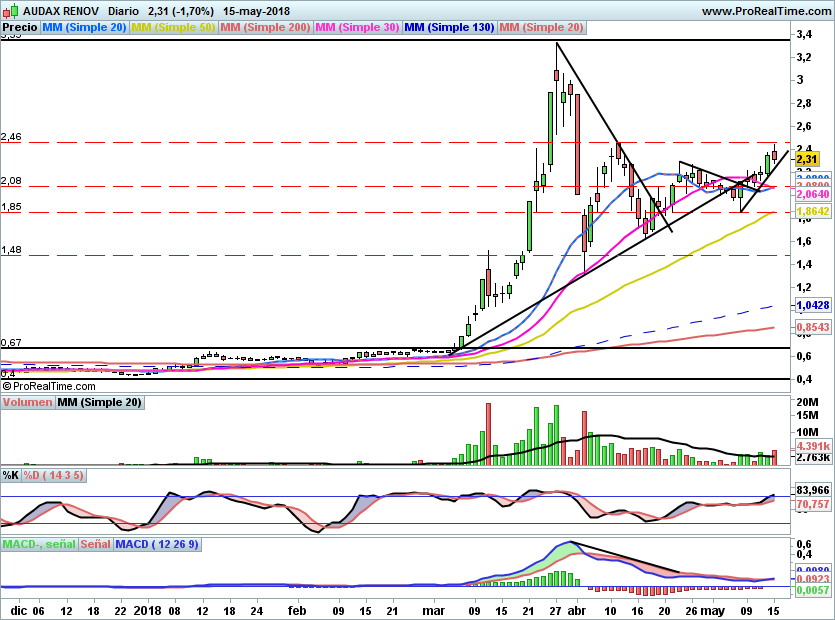This screenshot has height=620, width=835.
Task: Click the 2,8 price axis label
Action: click(804, 103)
